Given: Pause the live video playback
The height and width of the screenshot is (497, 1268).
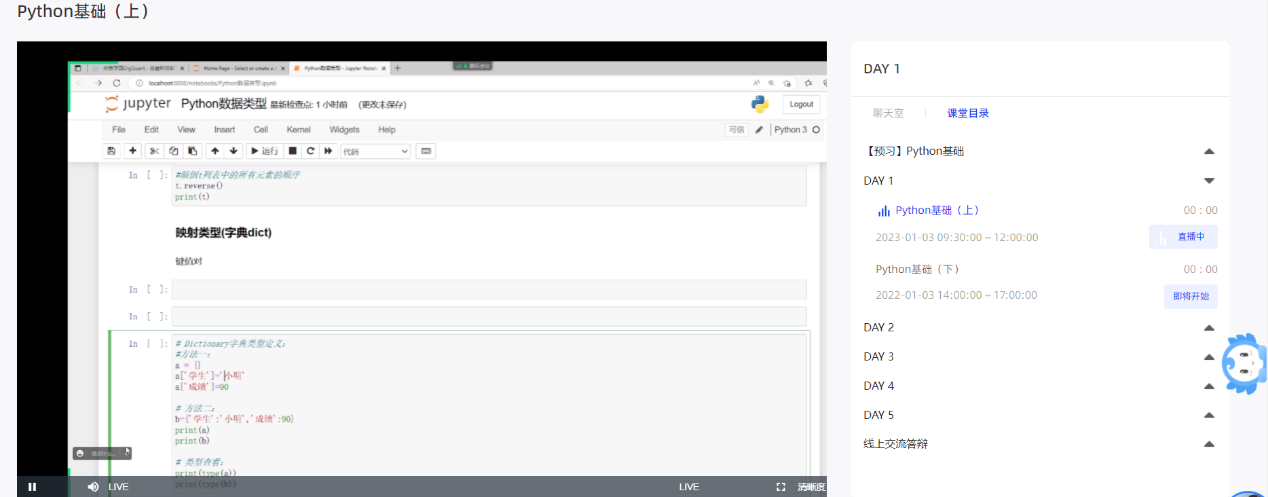Looking at the screenshot, I should [x=32, y=487].
